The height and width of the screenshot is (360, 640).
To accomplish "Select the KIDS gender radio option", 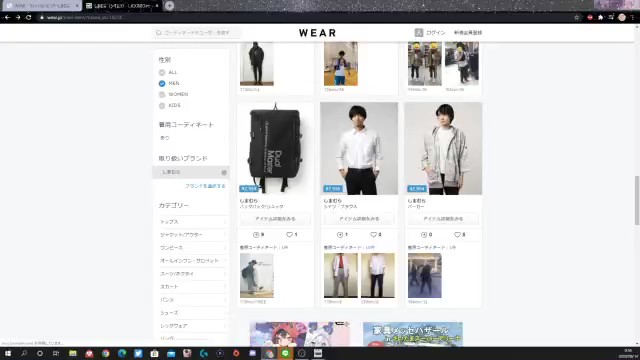I will [162, 106].
